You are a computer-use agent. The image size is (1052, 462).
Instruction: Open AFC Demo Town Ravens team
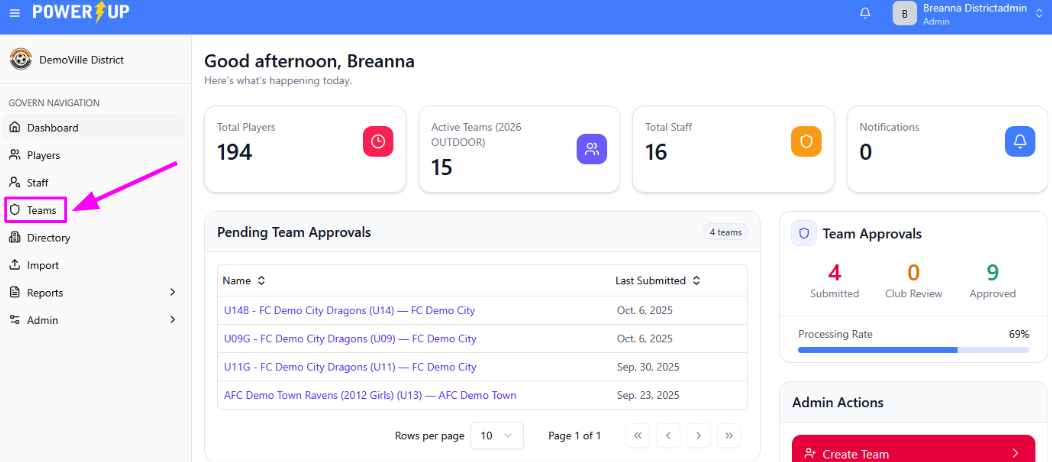[370, 395]
